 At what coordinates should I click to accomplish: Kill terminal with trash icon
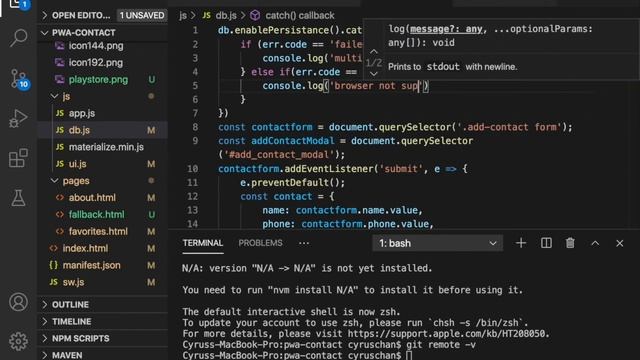[570, 243]
